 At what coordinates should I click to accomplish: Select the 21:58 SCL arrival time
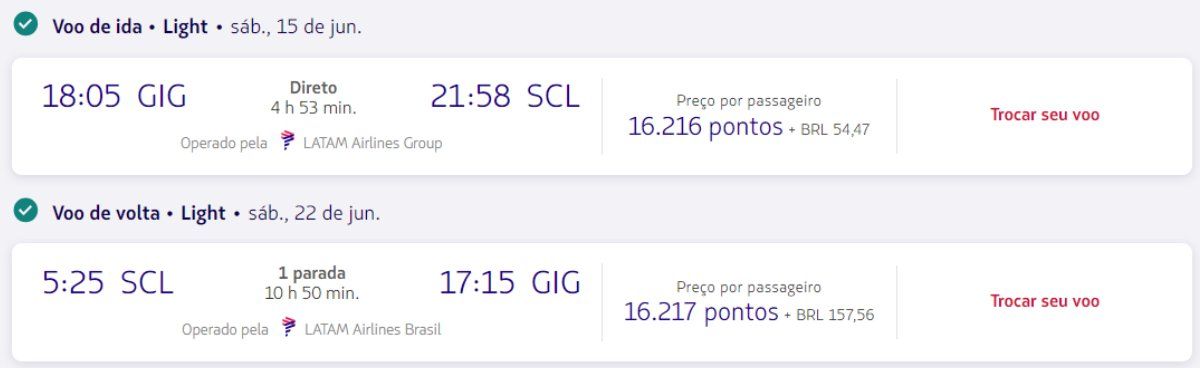(x=505, y=97)
